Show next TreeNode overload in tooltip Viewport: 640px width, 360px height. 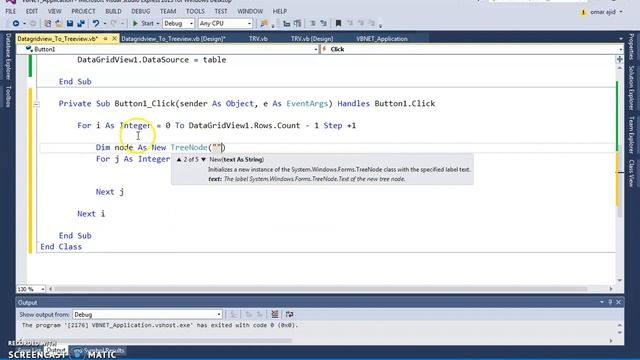[x=203, y=160]
